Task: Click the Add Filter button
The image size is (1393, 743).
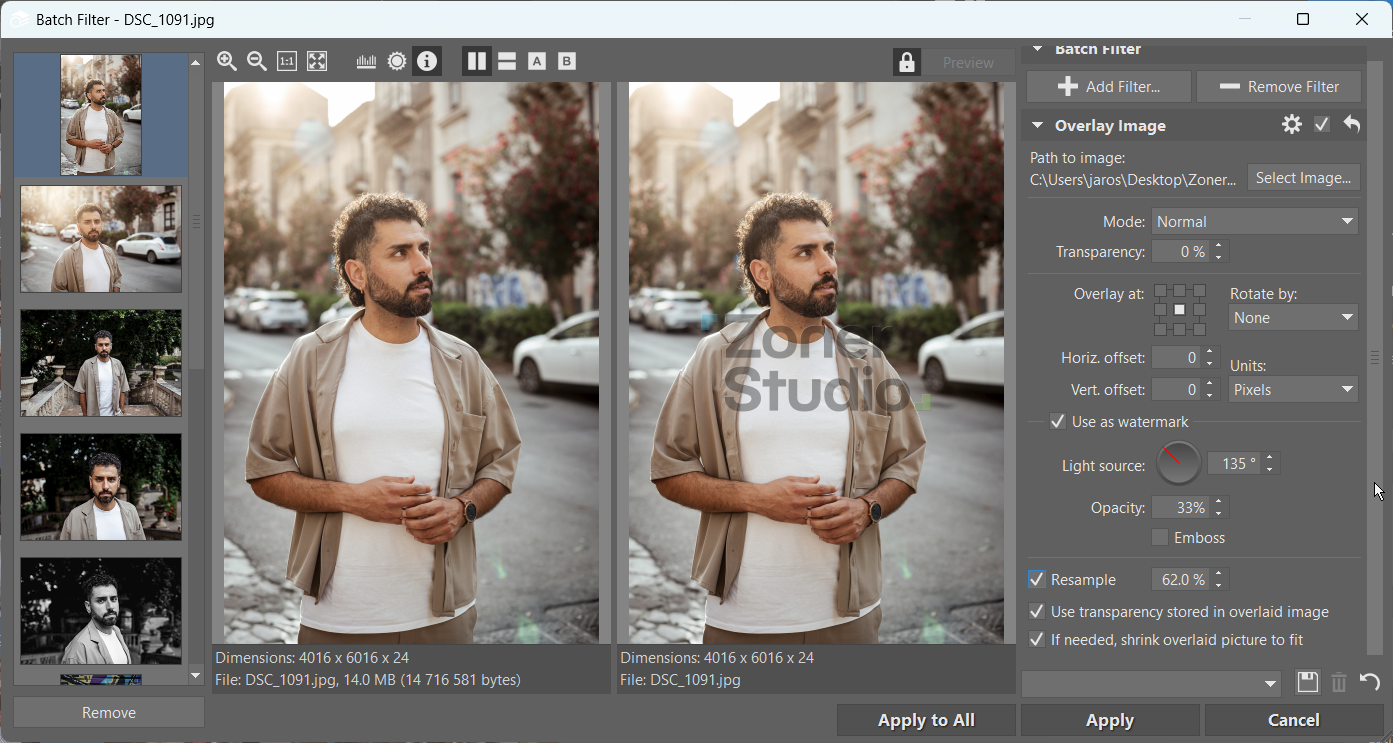Action: [x=1108, y=87]
